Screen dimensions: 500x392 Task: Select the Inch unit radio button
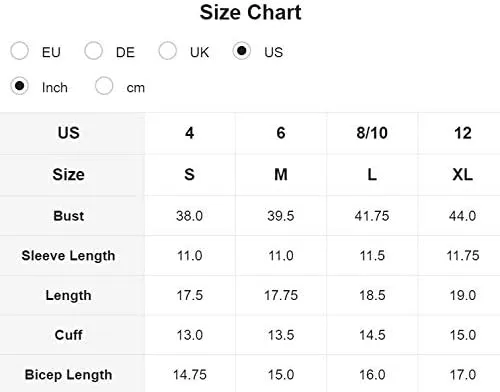tap(19, 86)
